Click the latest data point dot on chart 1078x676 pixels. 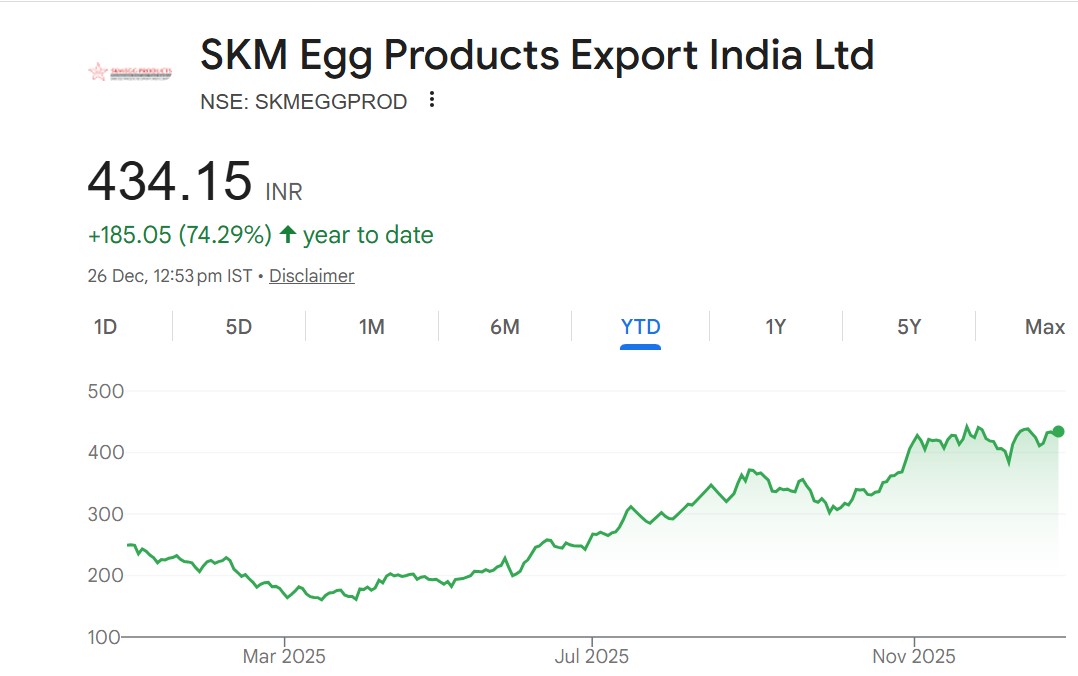[1058, 430]
